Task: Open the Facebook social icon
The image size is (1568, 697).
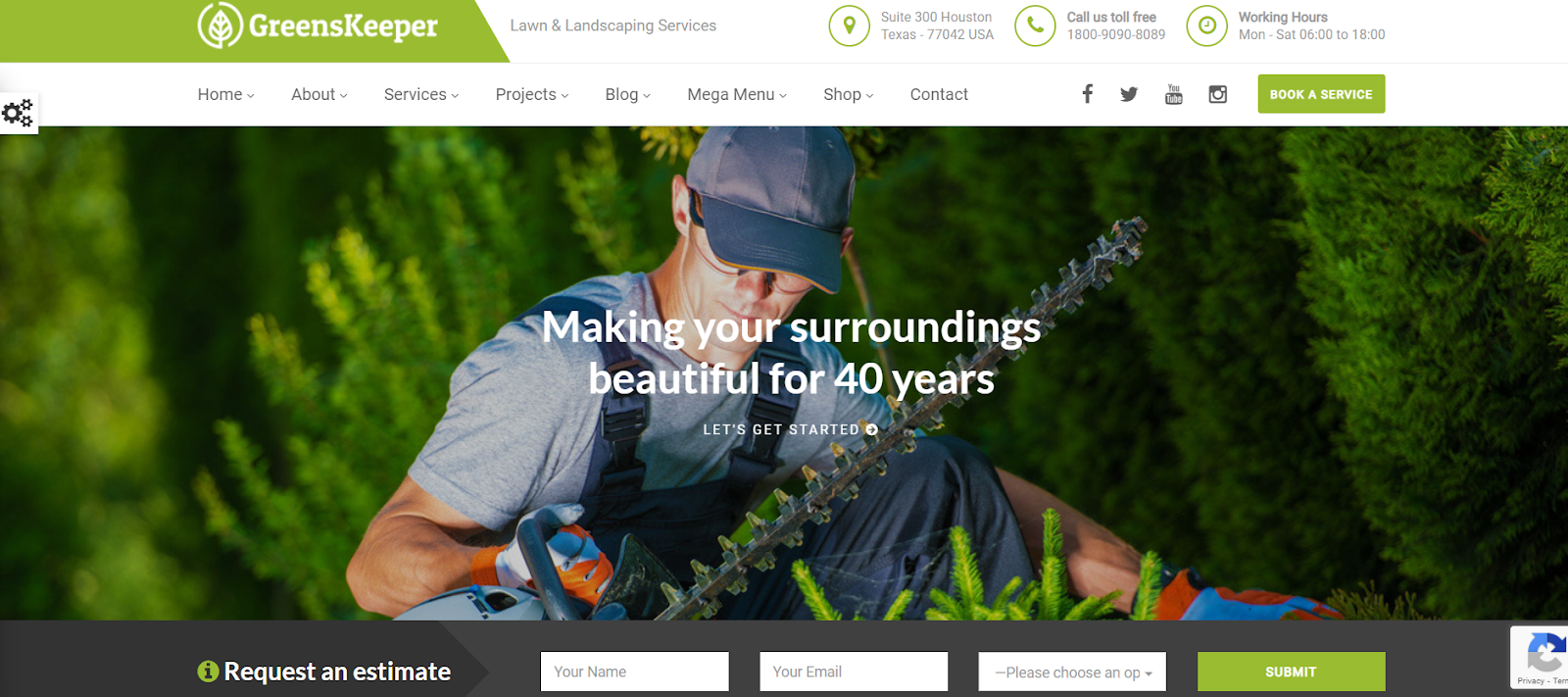Action: coord(1087,94)
